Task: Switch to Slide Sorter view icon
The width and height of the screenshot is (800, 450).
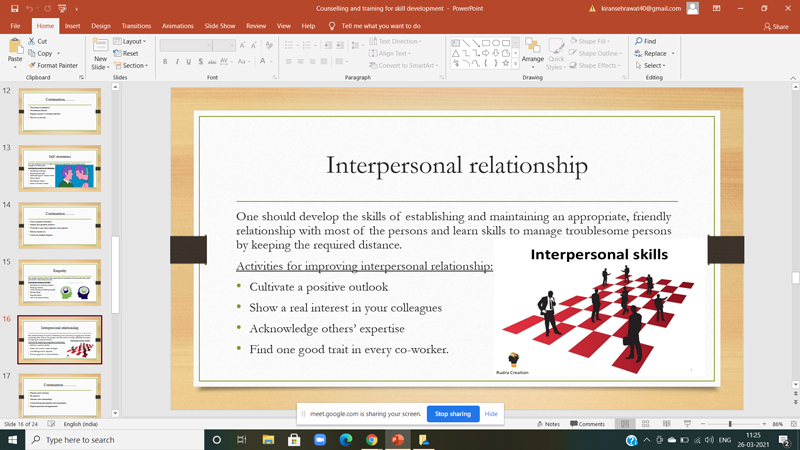Action: tap(643, 424)
